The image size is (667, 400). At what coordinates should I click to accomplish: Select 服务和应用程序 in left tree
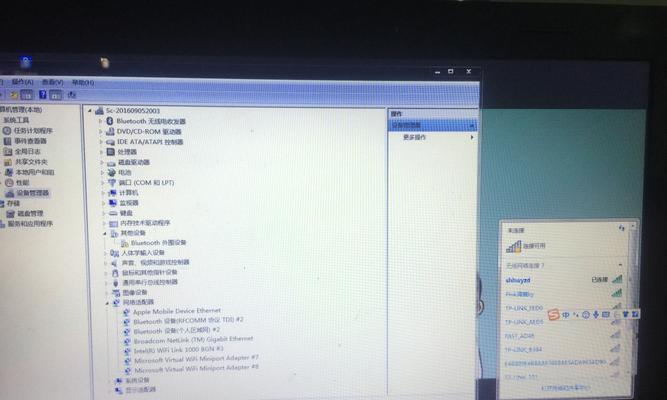(30, 224)
